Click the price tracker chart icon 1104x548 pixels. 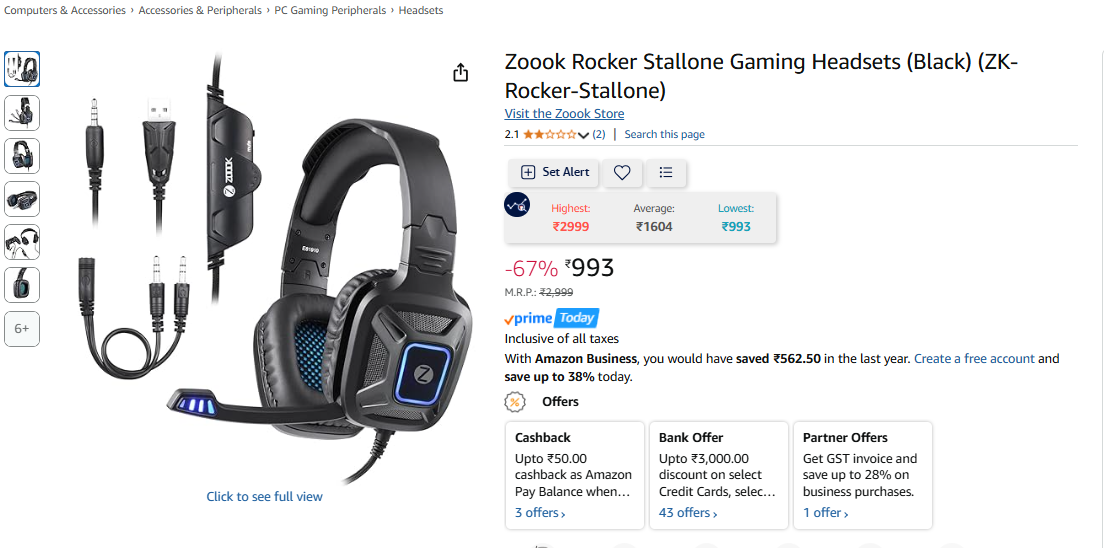tap(517, 204)
